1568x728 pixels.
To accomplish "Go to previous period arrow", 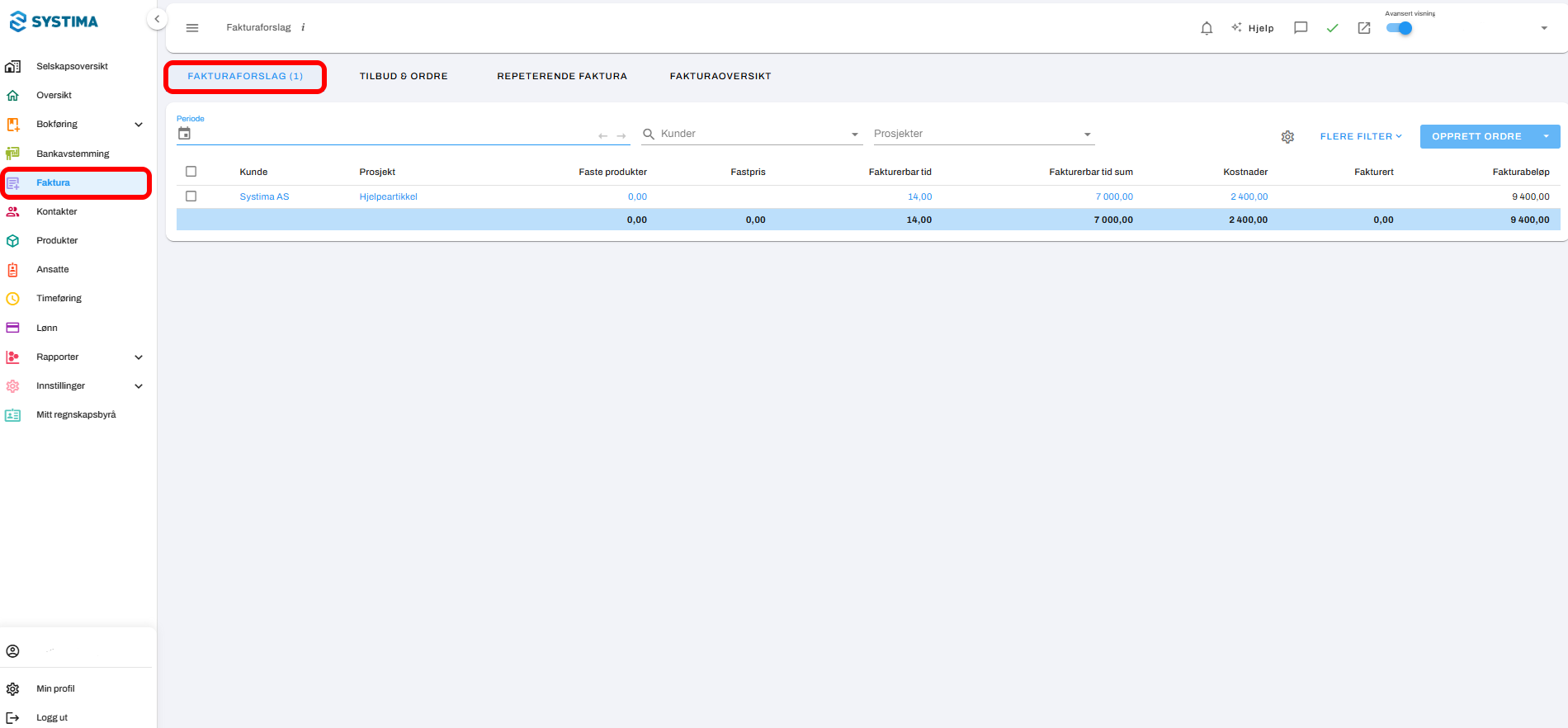I will click(x=602, y=136).
